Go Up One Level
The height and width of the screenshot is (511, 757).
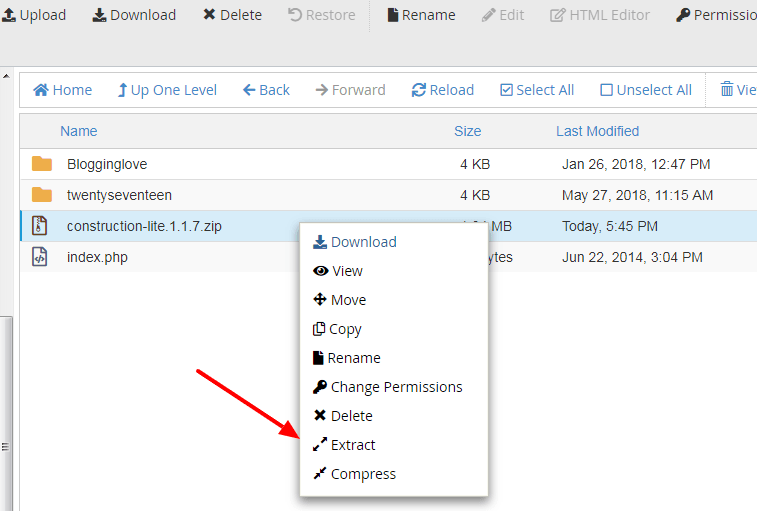click(x=167, y=90)
